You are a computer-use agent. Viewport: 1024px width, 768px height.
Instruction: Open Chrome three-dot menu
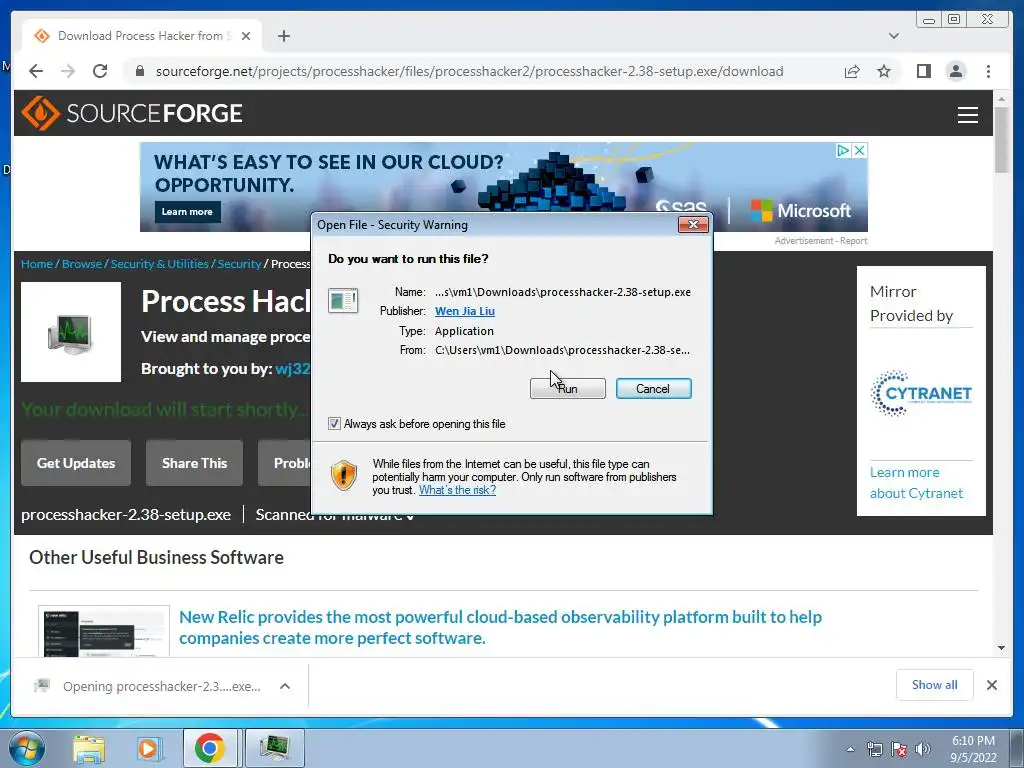988,71
